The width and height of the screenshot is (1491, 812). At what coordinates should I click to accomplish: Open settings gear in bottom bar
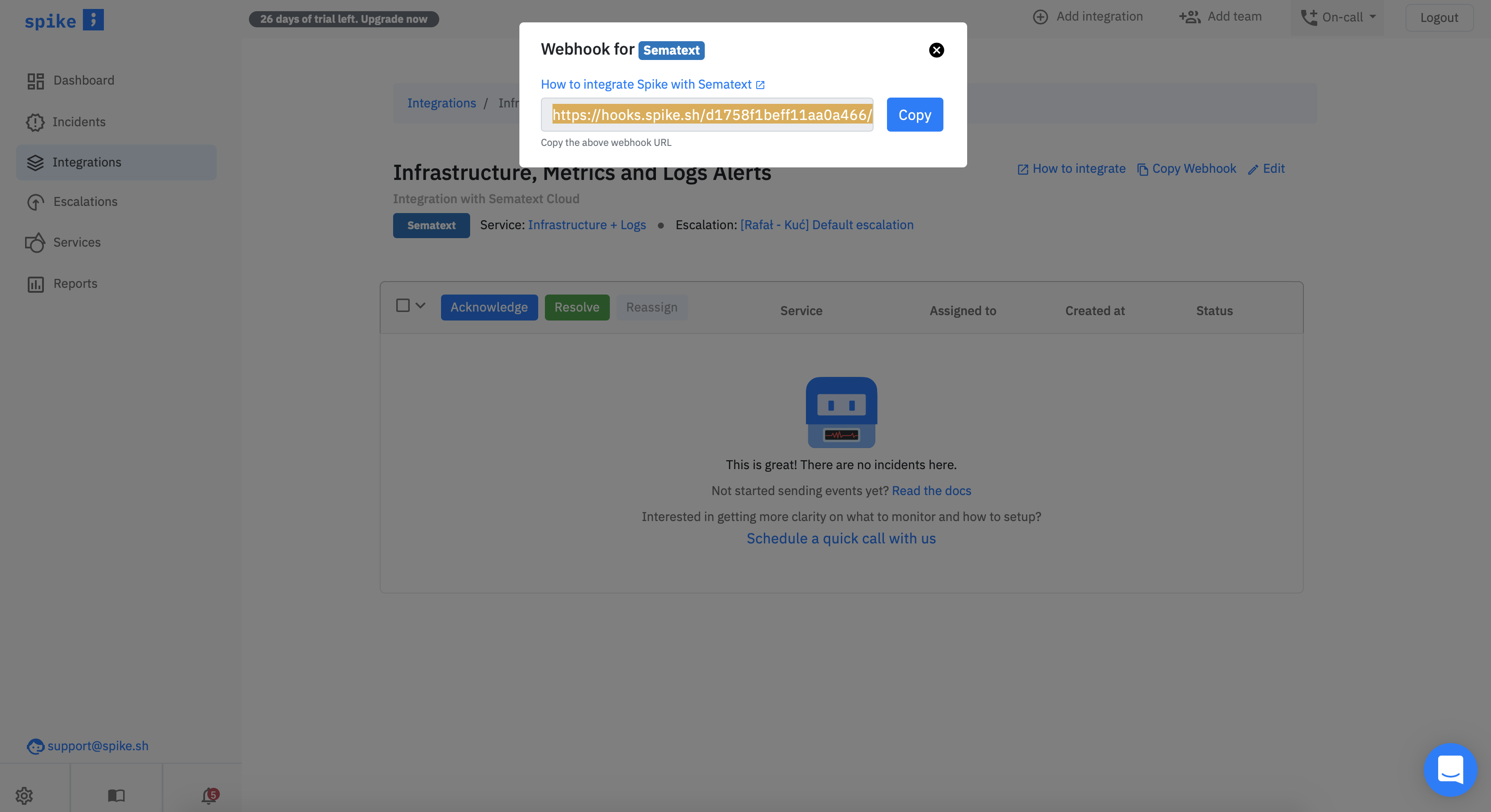24,796
